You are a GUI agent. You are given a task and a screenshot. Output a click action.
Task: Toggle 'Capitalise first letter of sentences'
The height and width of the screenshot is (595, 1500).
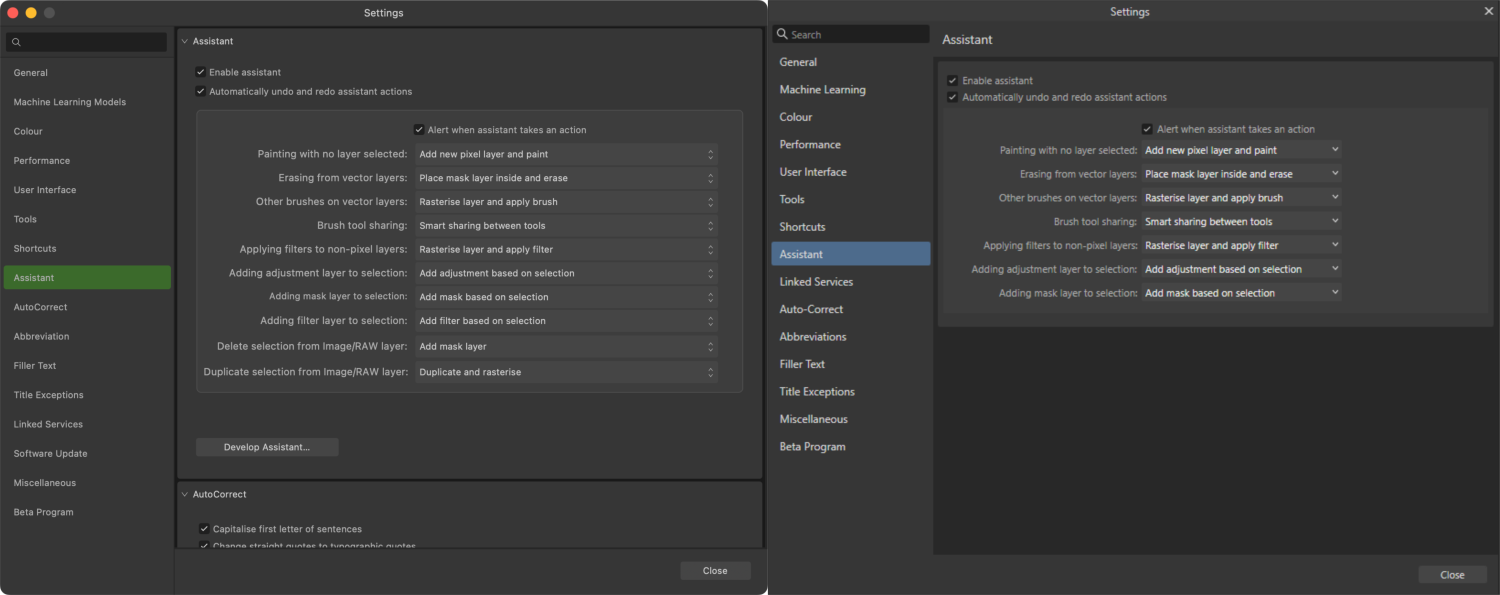pyautogui.click(x=204, y=528)
